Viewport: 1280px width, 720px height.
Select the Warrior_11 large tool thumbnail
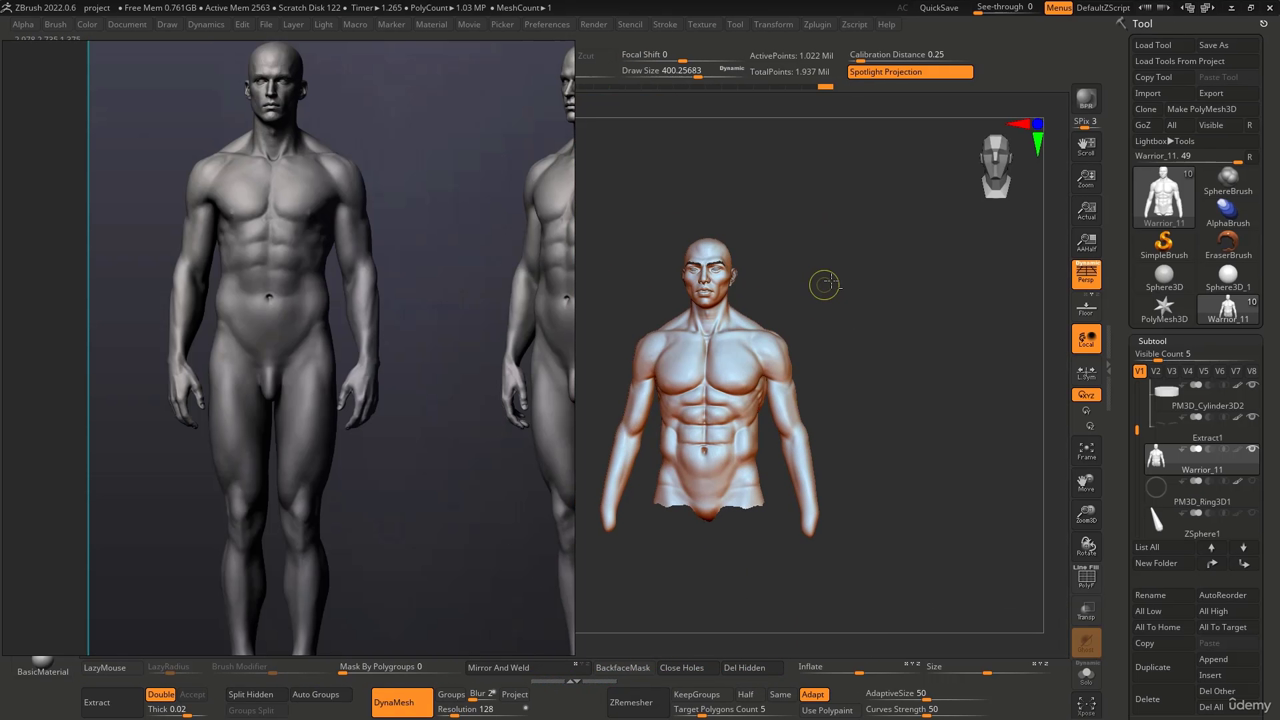1164,197
